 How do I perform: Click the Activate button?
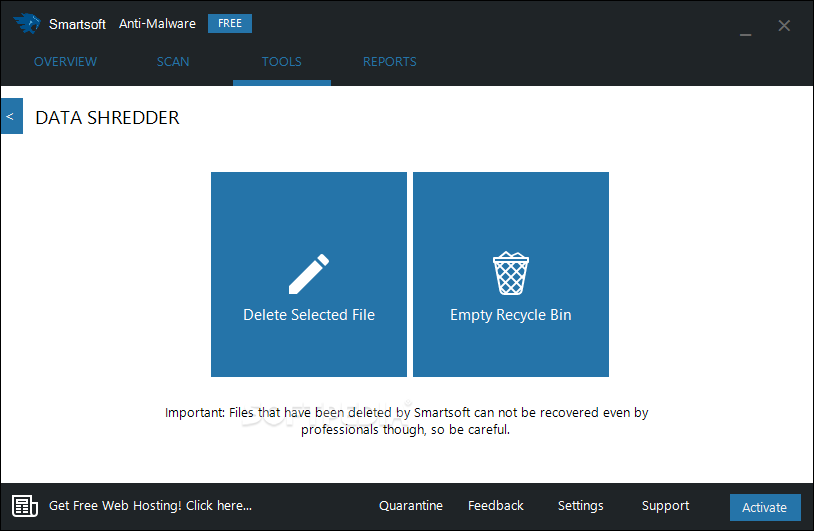(x=765, y=507)
